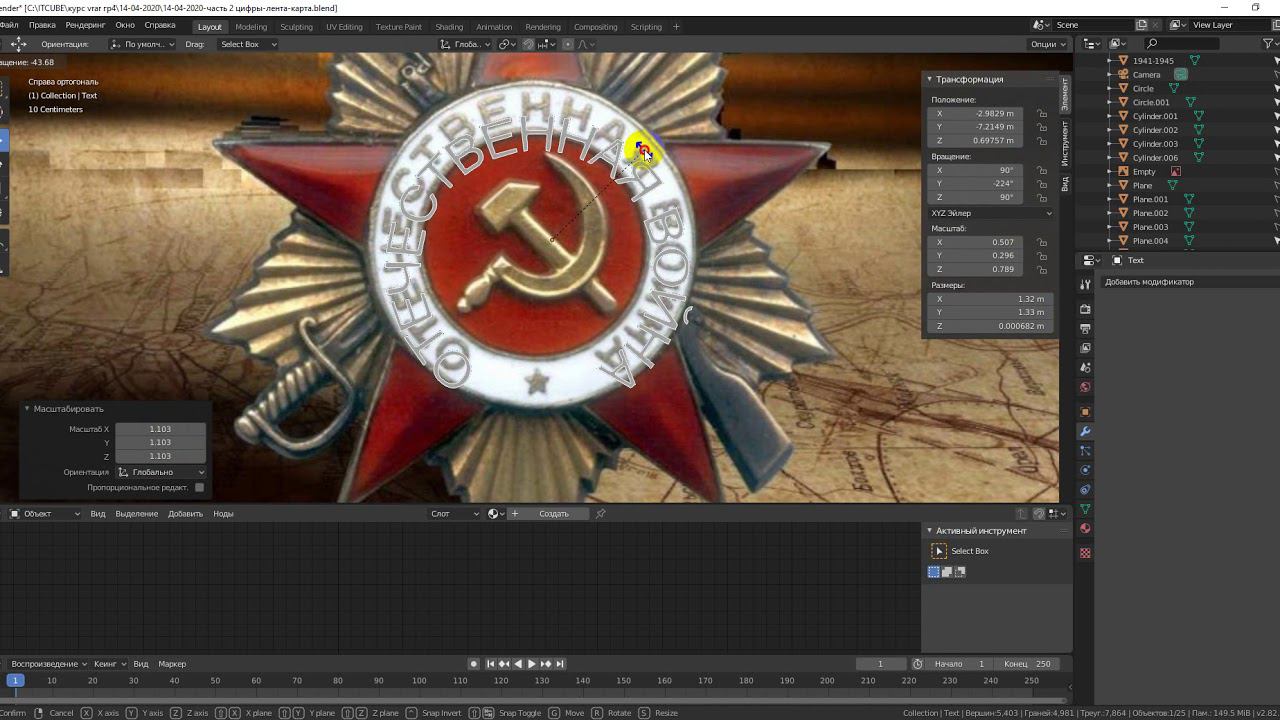This screenshot has width=1280, height=720.
Task: Open the Texture properties checker icon
Action: pos(1085,553)
